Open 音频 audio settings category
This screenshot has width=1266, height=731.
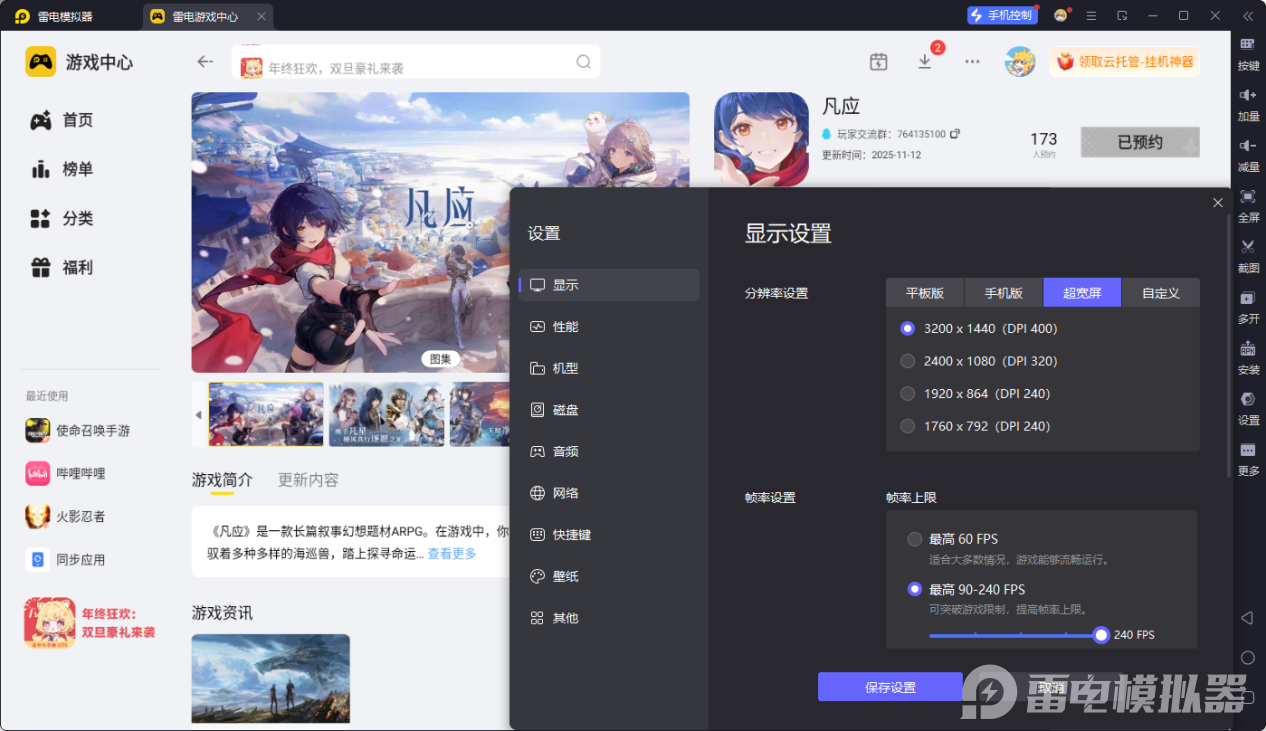coord(609,452)
